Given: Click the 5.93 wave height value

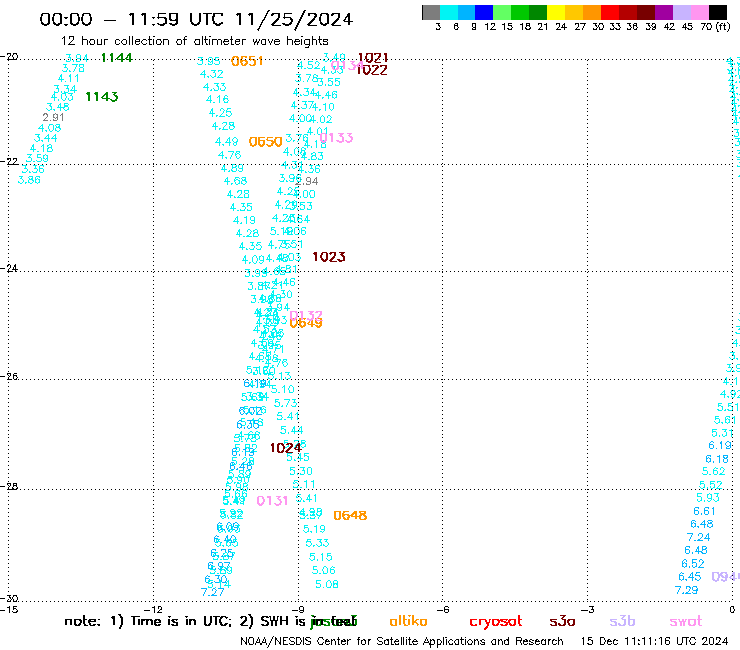Looking at the screenshot, I should [707, 498].
